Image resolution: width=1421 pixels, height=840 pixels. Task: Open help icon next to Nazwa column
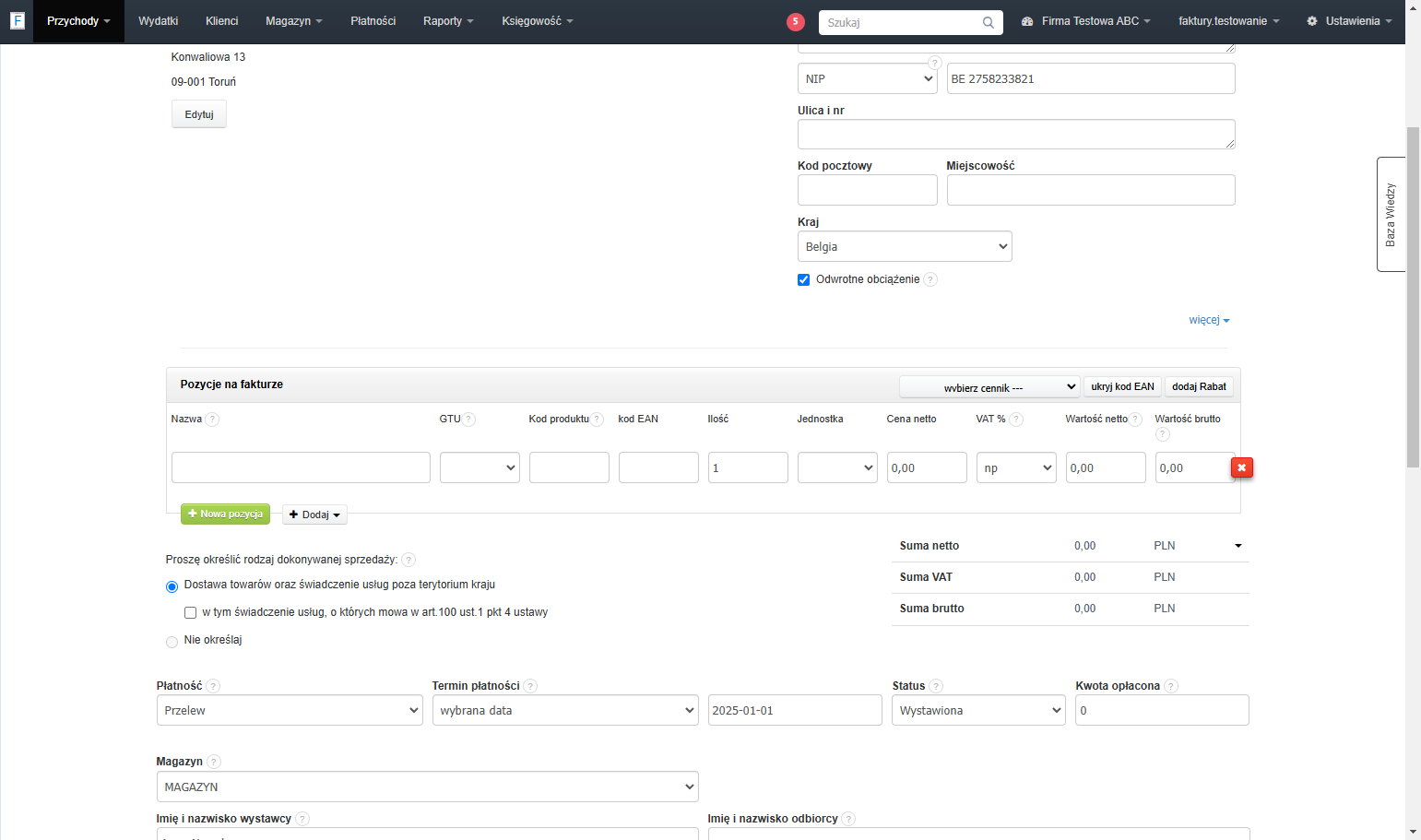pyautogui.click(x=212, y=420)
